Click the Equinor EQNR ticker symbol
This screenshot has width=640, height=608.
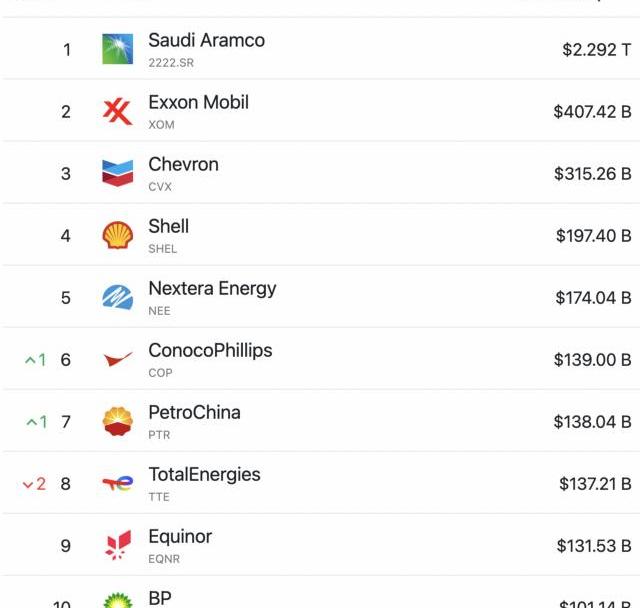pos(164,559)
